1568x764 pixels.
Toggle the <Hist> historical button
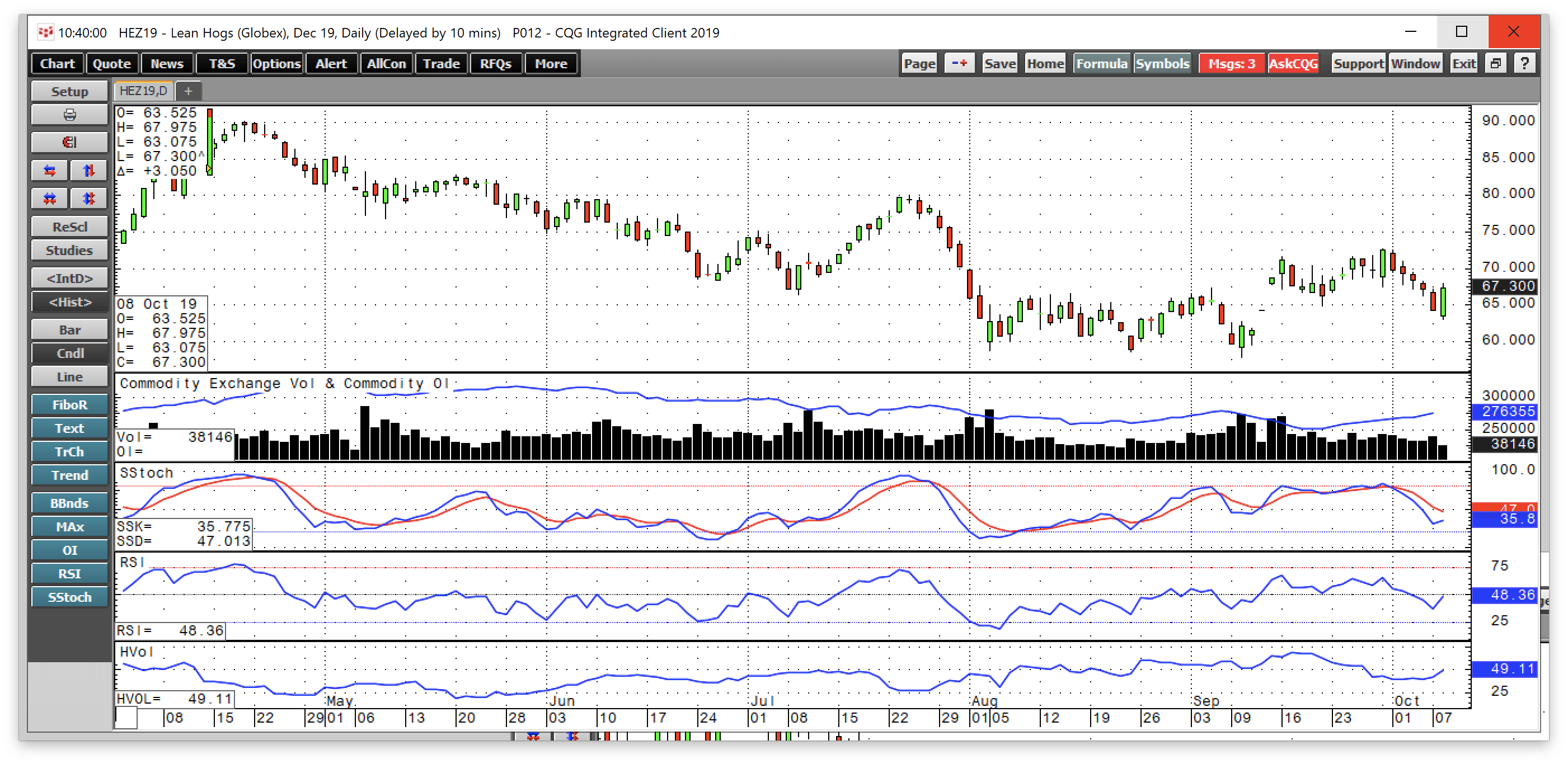point(69,301)
